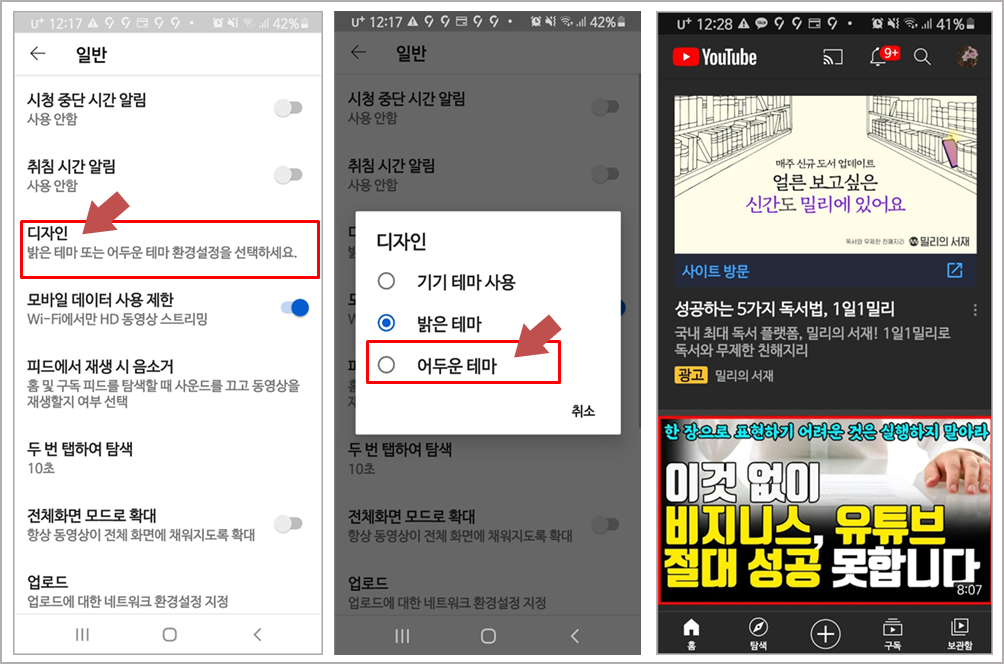Tap 시청 중단 시간 알림 text in middle screen

click(x=407, y=99)
